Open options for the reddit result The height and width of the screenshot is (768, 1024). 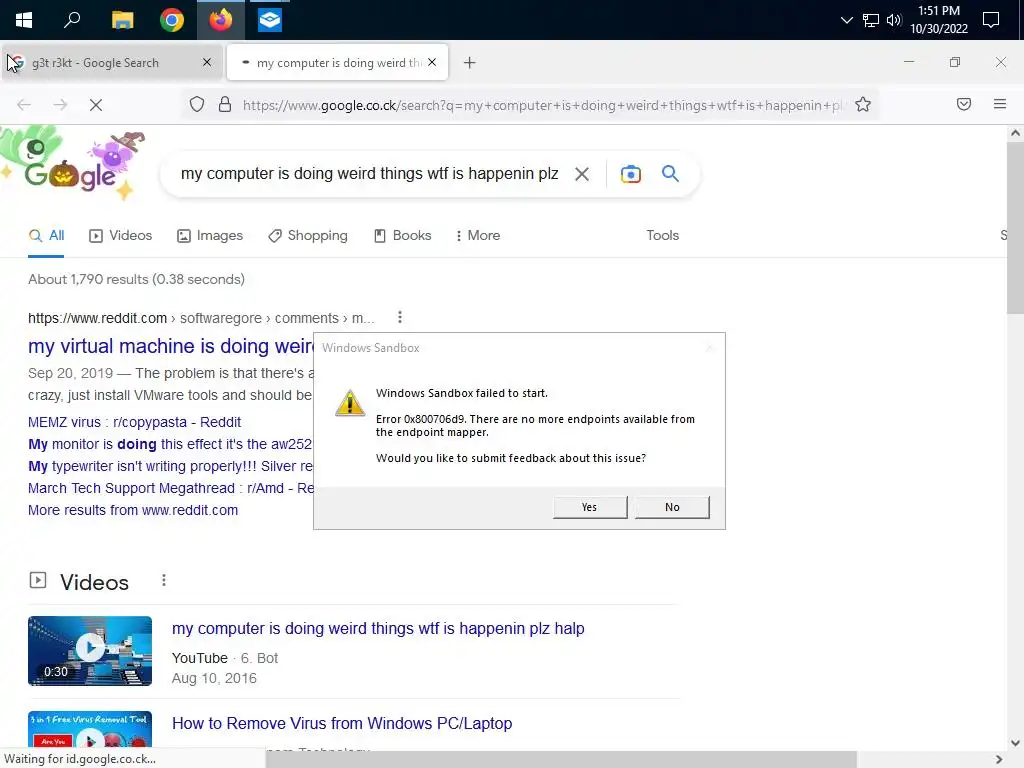point(400,318)
